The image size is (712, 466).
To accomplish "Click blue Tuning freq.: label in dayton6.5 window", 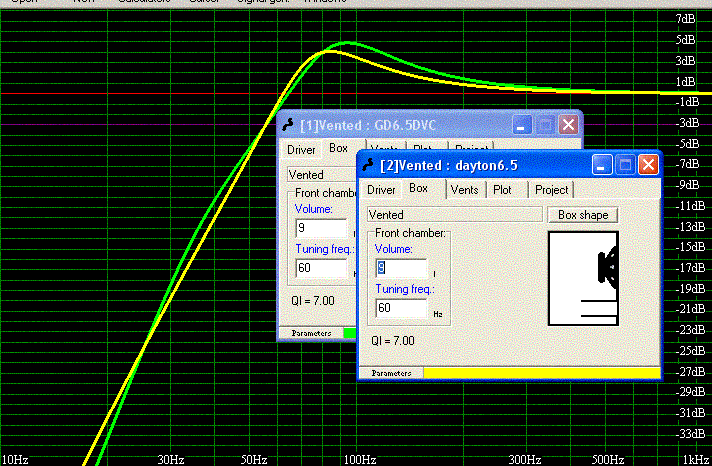I will (x=405, y=289).
